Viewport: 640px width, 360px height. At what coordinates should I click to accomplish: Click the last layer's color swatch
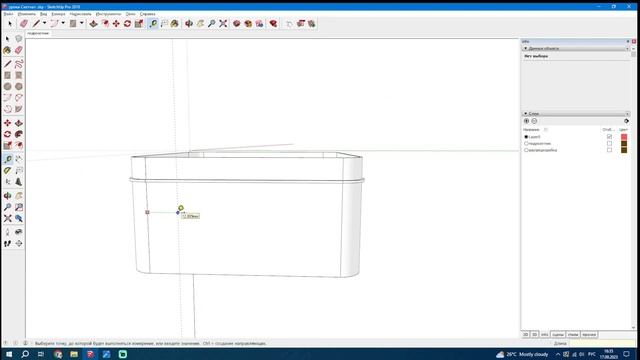tap(624, 150)
